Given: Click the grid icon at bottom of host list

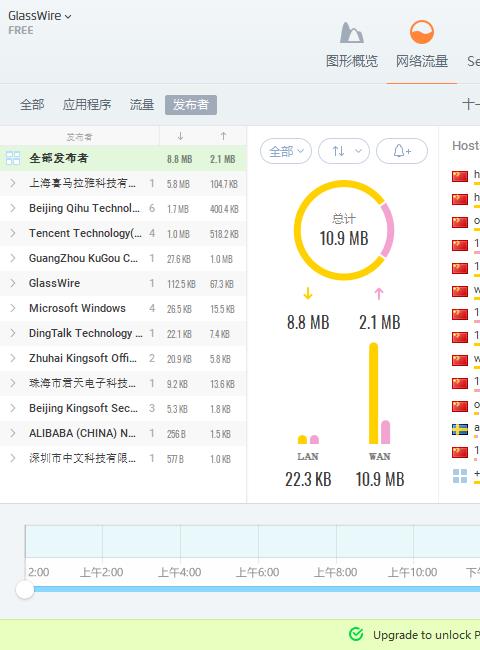Looking at the screenshot, I should click(460, 476).
